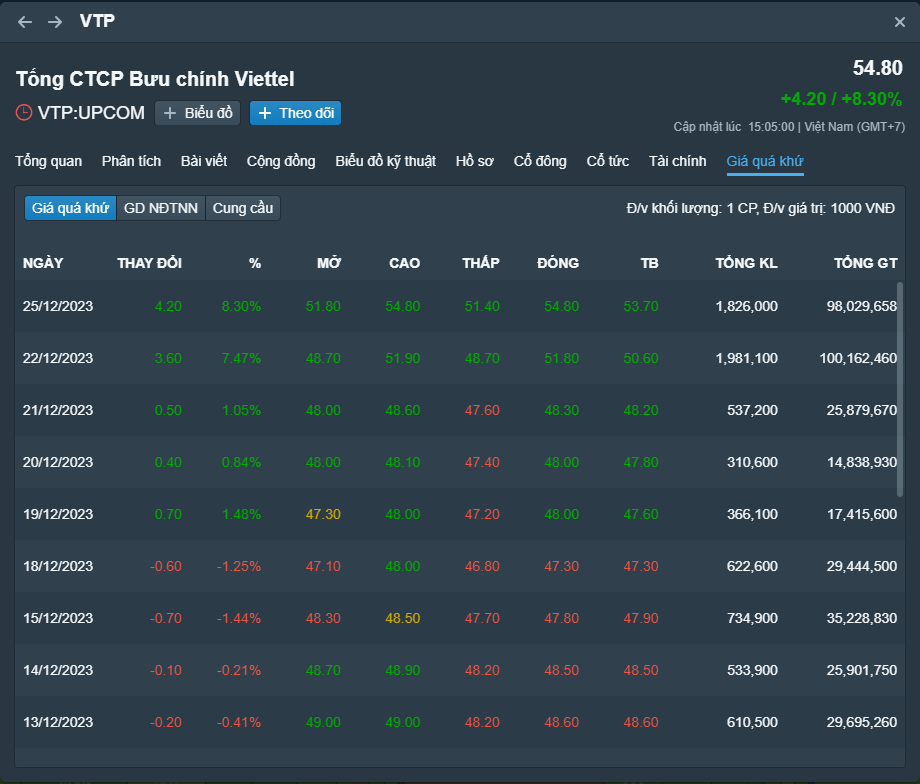This screenshot has width=920, height=784.
Task: View the Cổ tức tab
Action: [x=608, y=161]
